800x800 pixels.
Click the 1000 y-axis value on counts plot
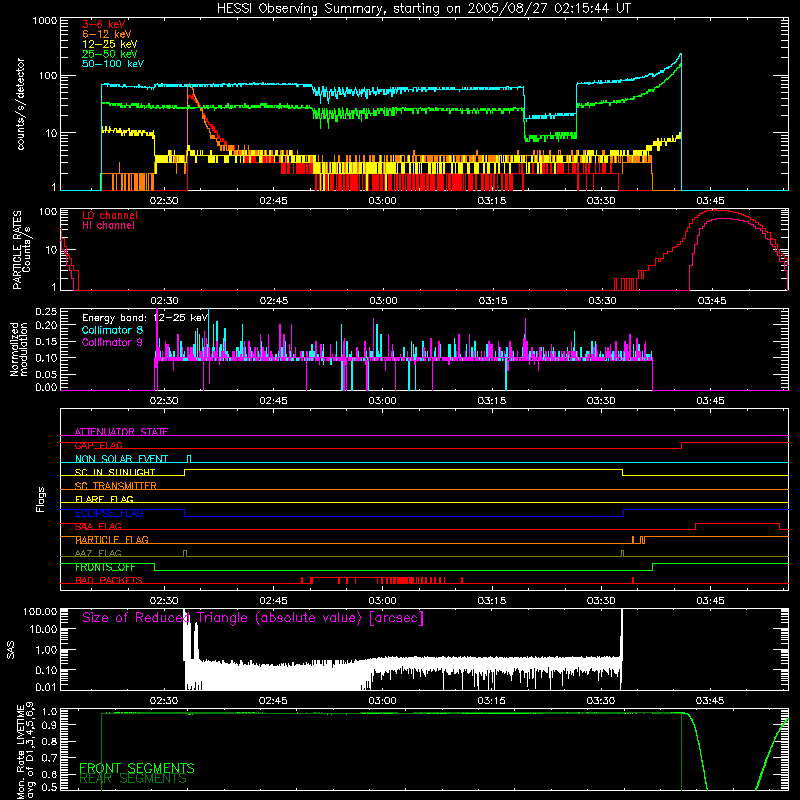[45, 21]
